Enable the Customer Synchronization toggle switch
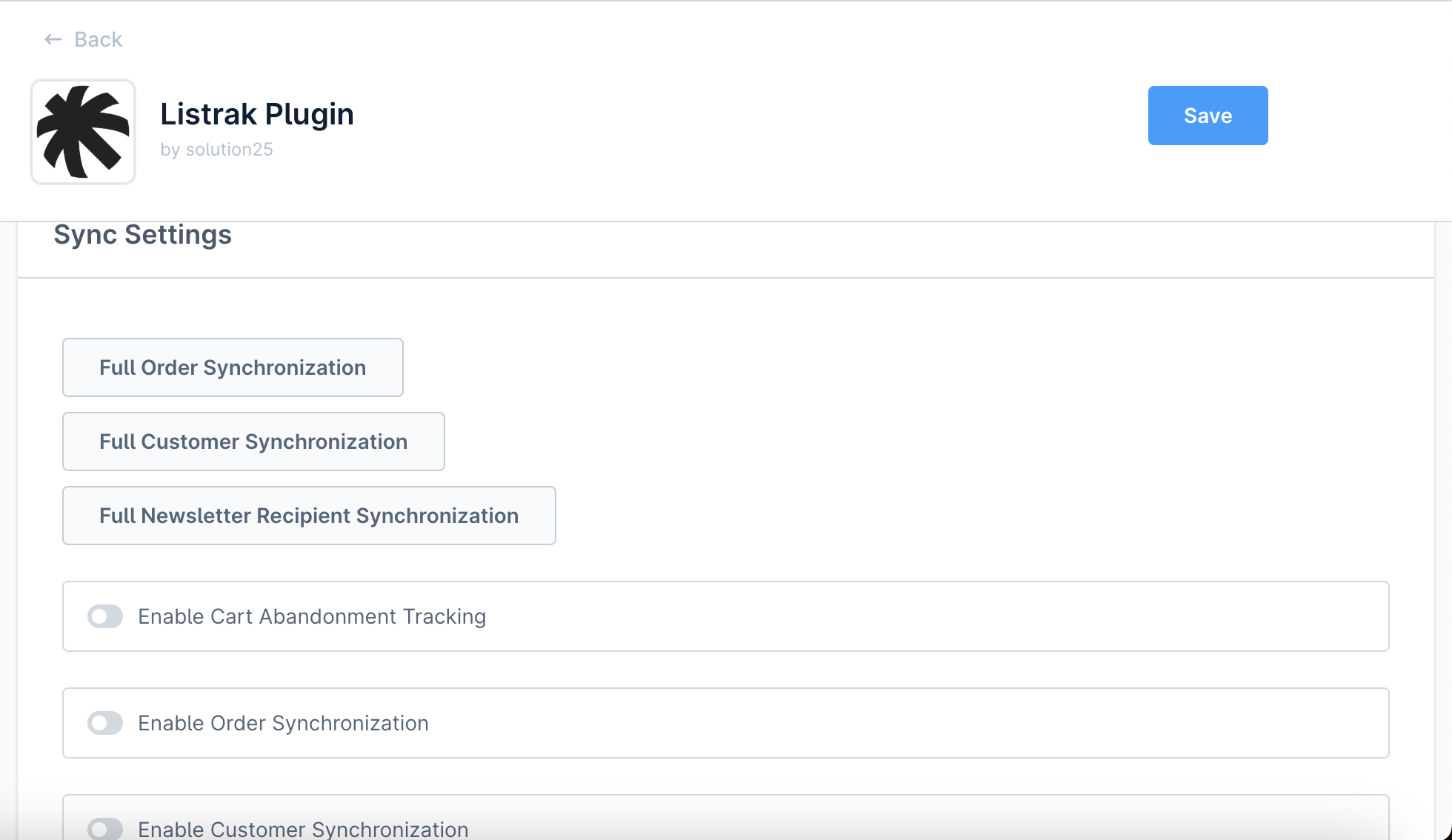1452x840 pixels. [x=105, y=829]
